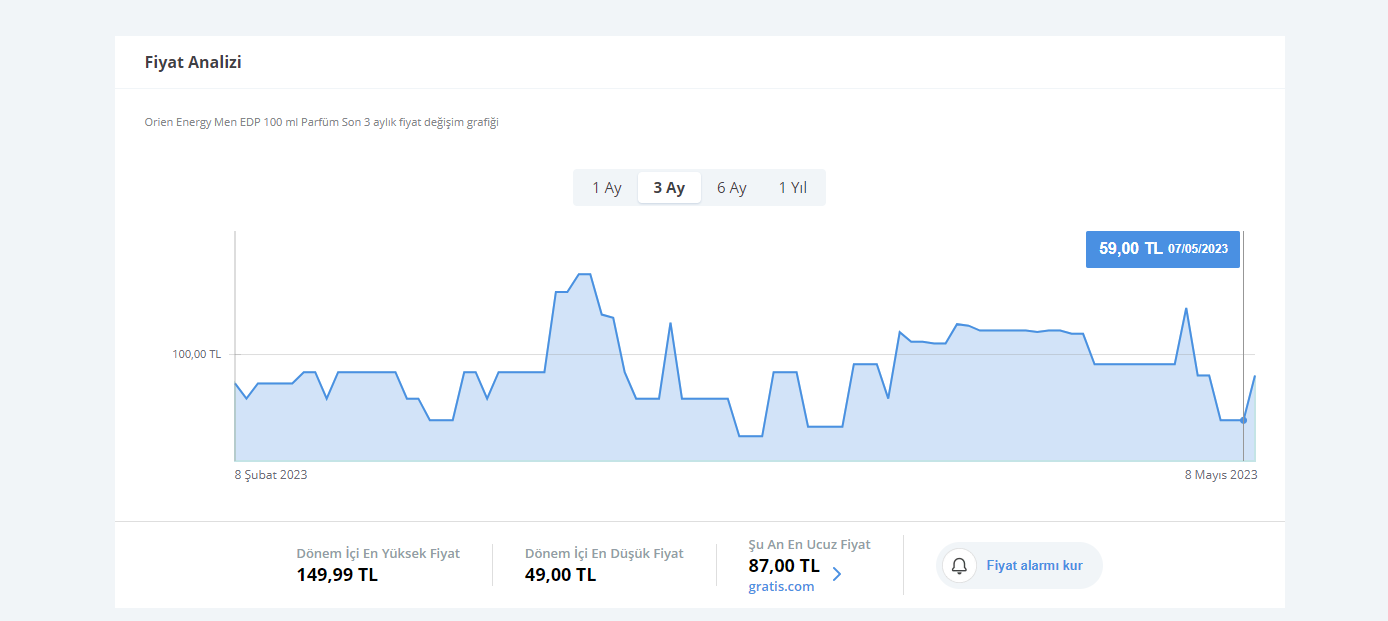
Task: Click the highest peak of the price chart
Action: coord(584,274)
